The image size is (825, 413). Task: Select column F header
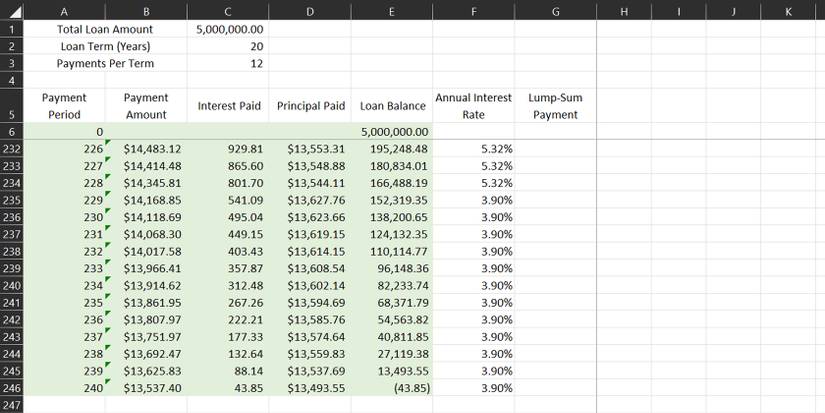473,11
